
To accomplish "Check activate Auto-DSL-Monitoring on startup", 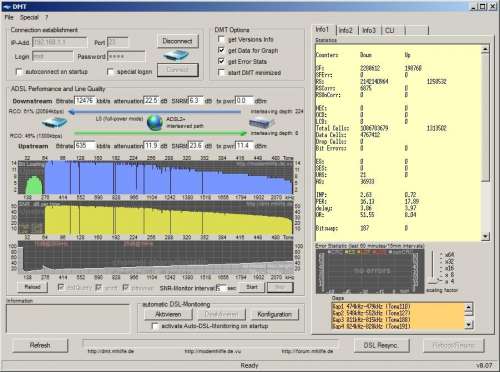I will [x=155, y=326].
